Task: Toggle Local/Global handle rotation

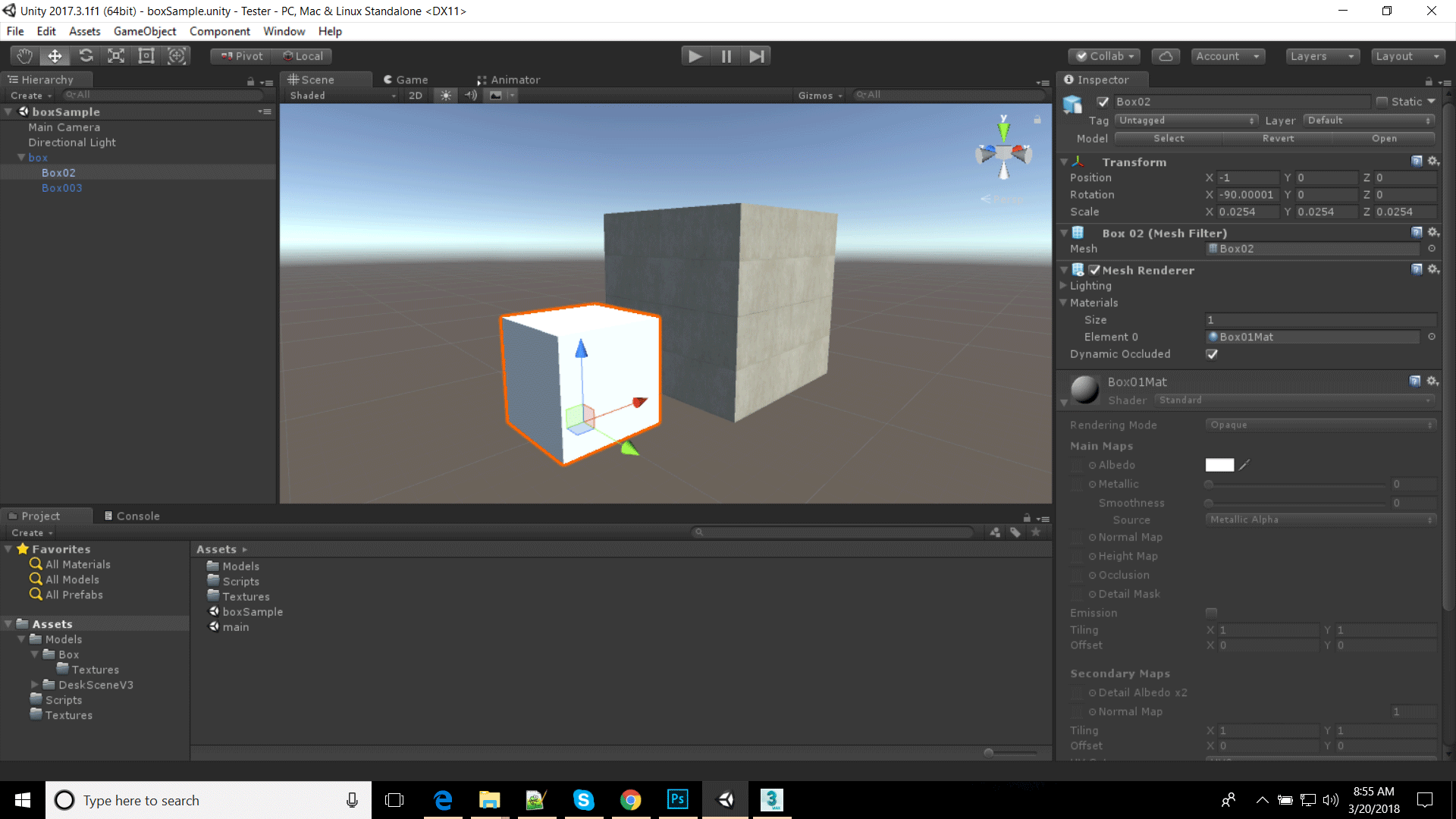Action: [303, 56]
